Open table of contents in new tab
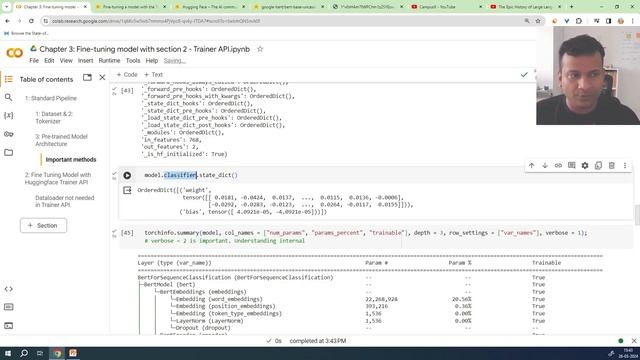The height and width of the screenshot is (360, 640). pos(87,77)
